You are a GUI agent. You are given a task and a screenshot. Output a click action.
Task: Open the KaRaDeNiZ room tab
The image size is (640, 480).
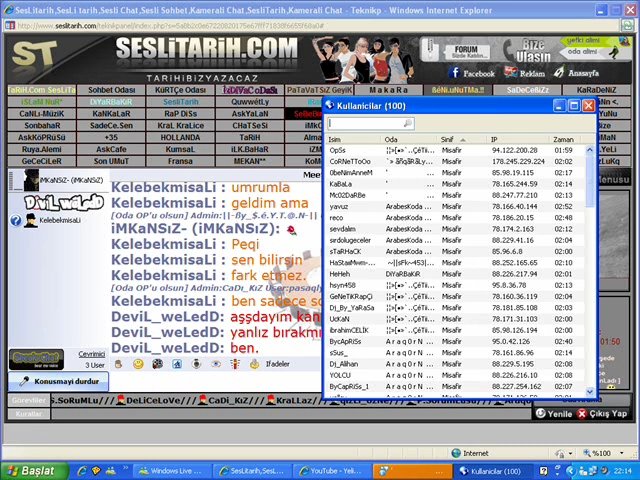coord(597,90)
